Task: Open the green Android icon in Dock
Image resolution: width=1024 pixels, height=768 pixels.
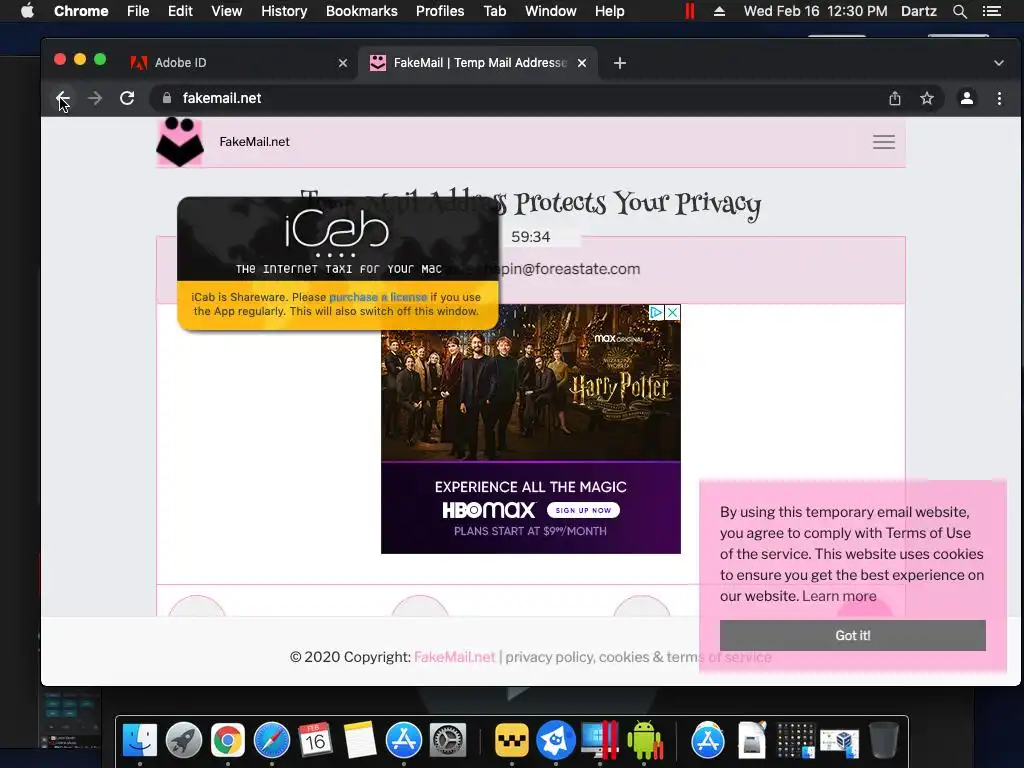Action: click(x=645, y=741)
